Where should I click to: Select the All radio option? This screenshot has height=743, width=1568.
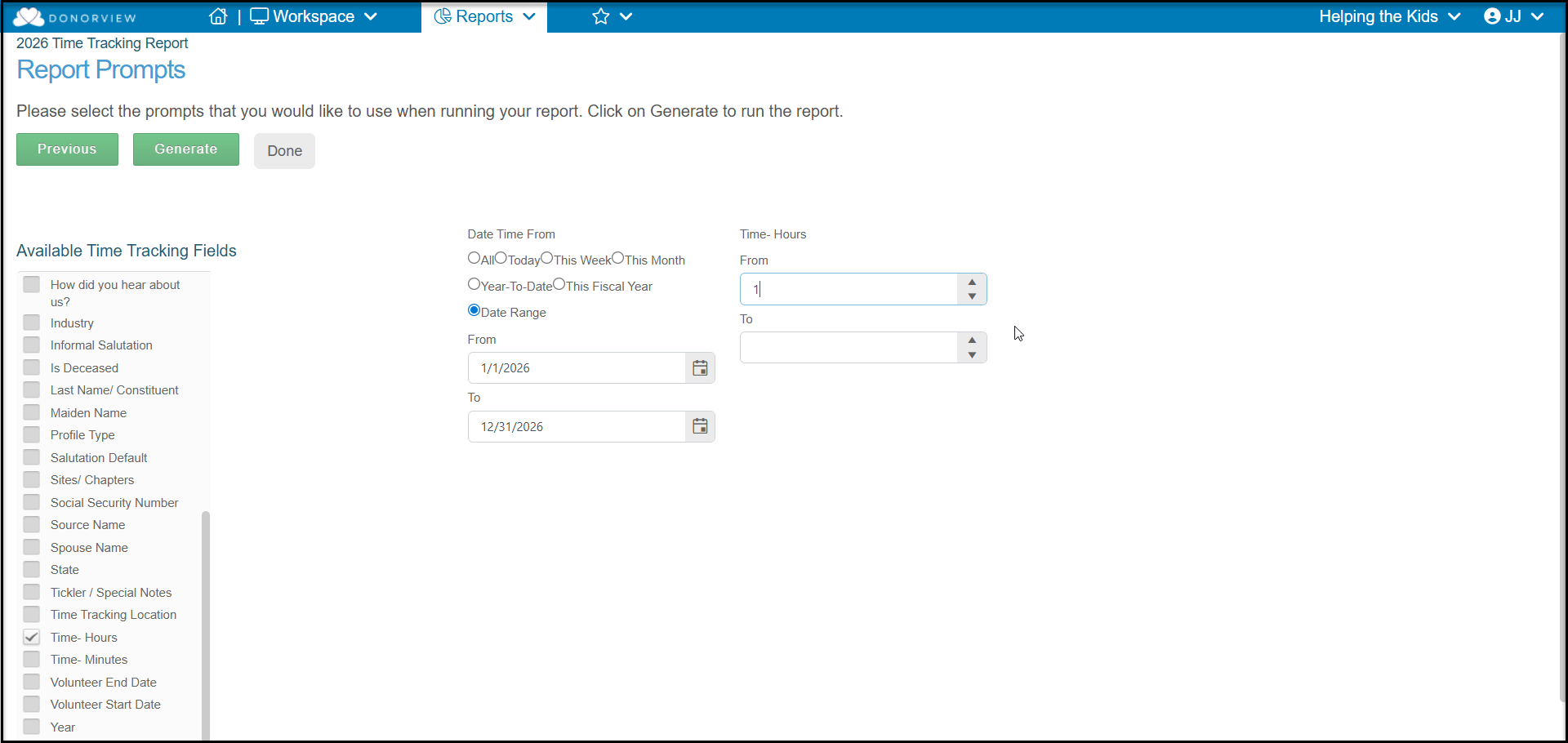pyautogui.click(x=474, y=258)
